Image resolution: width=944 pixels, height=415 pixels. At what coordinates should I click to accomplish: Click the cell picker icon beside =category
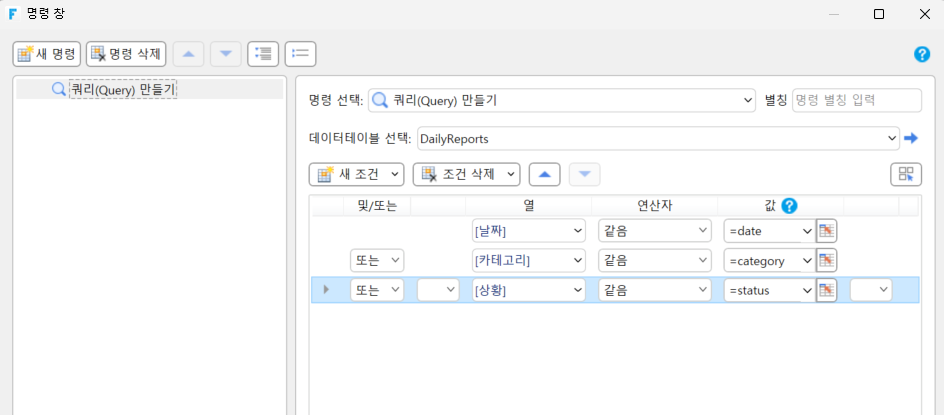click(827, 260)
